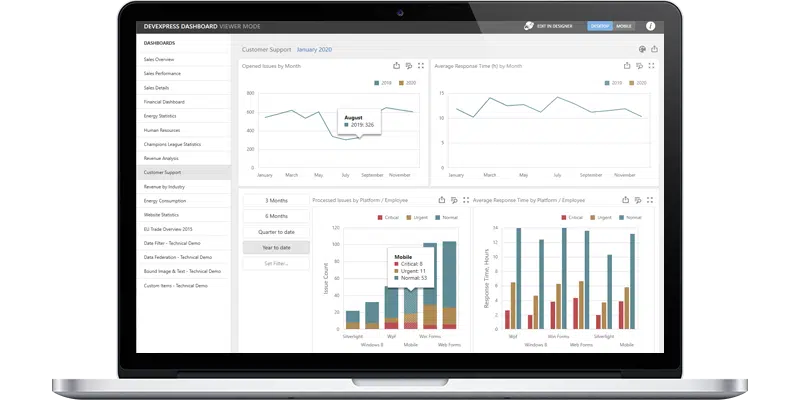
Task: Click the Web Forms stacked bar in Processed Issues
Action: [x=449, y=285]
